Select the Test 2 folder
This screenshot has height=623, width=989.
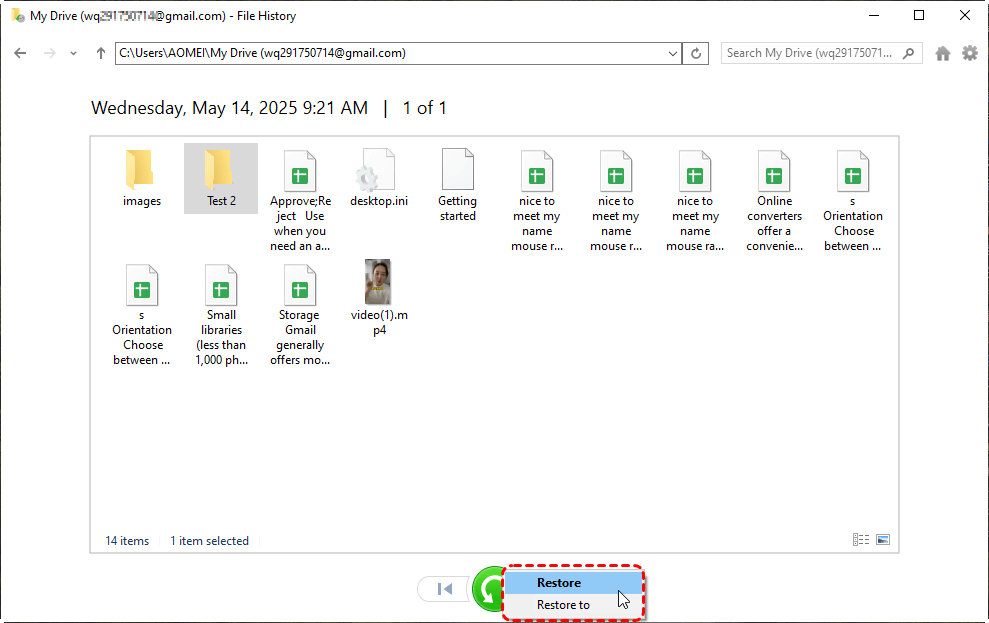[221, 178]
